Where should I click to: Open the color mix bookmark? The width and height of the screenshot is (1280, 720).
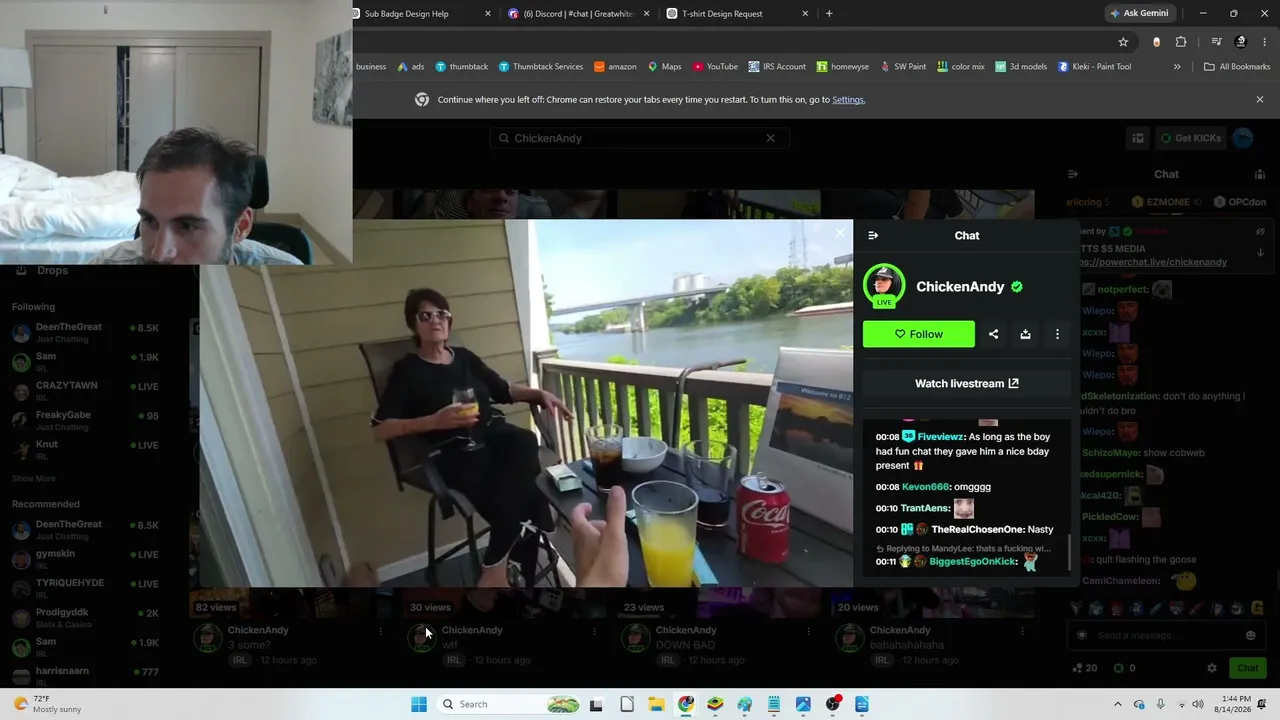click(961, 67)
